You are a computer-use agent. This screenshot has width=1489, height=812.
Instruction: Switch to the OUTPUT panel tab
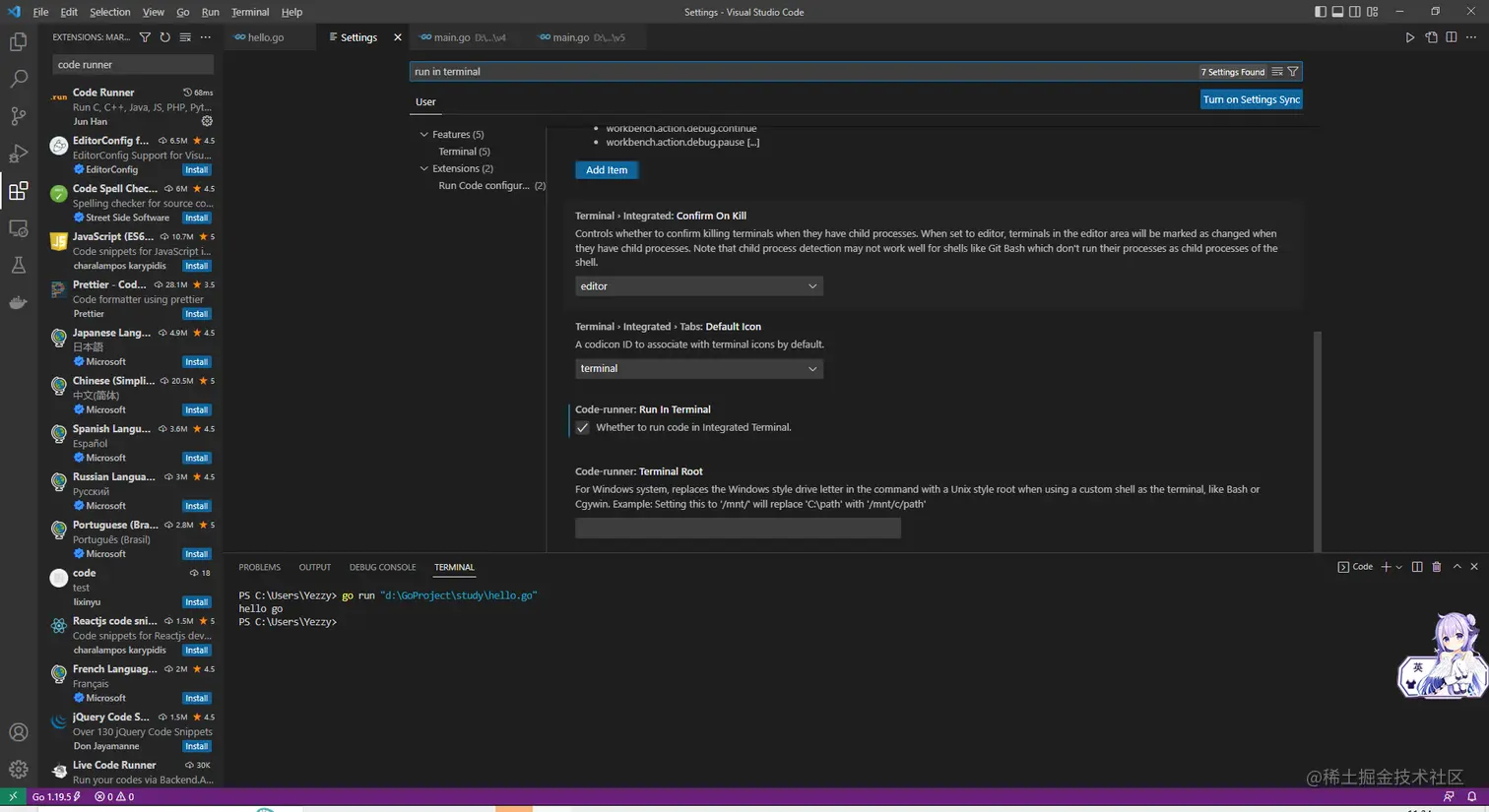(x=315, y=567)
